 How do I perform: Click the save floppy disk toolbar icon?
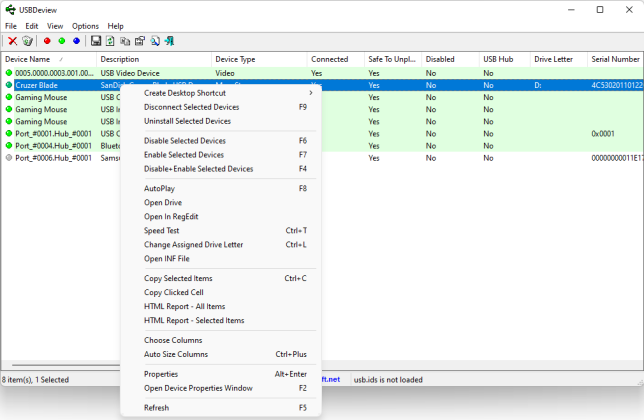point(95,41)
